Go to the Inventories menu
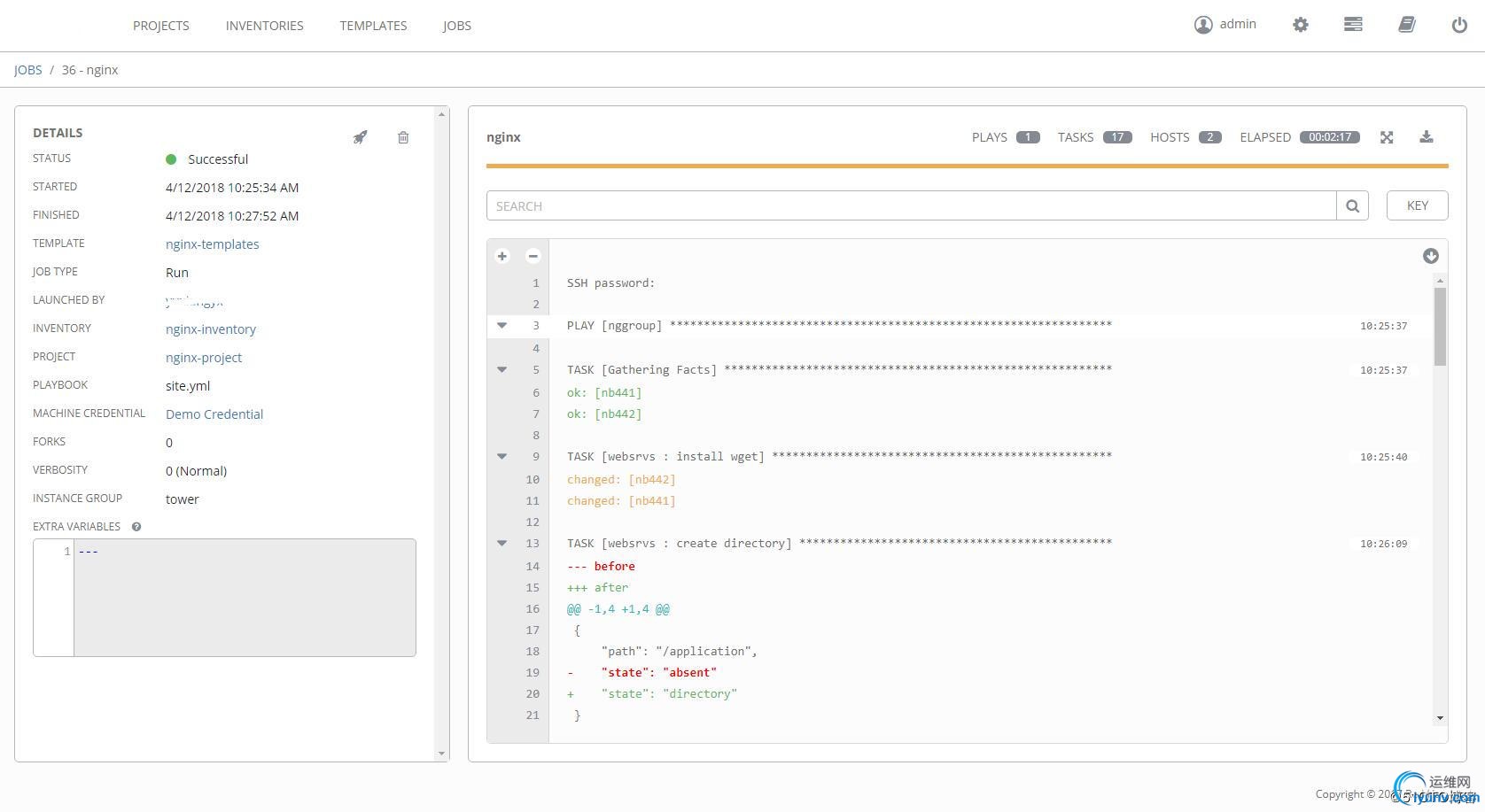 pyautogui.click(x=264, y=26)
